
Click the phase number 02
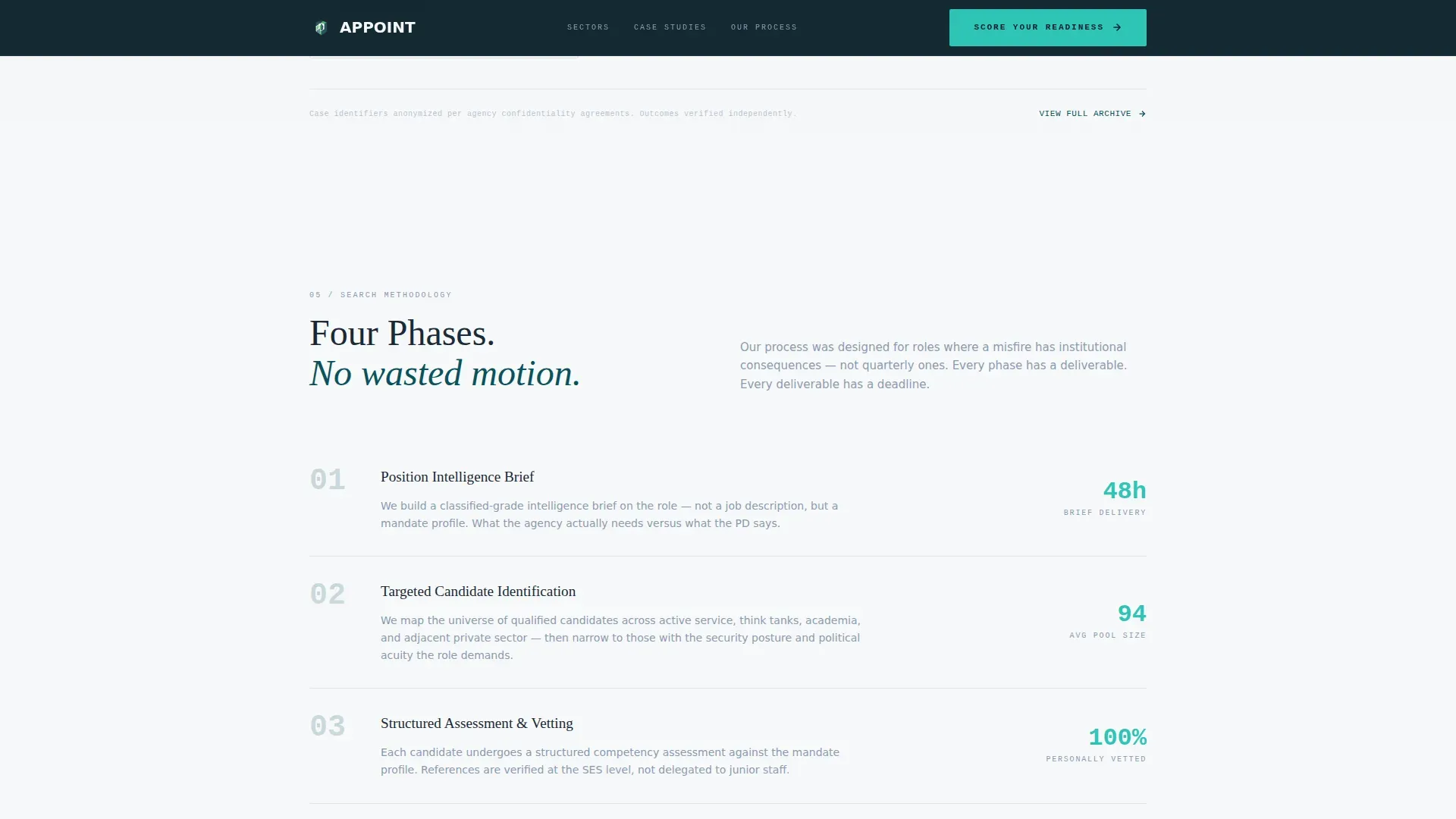click(x=328, y=595)
